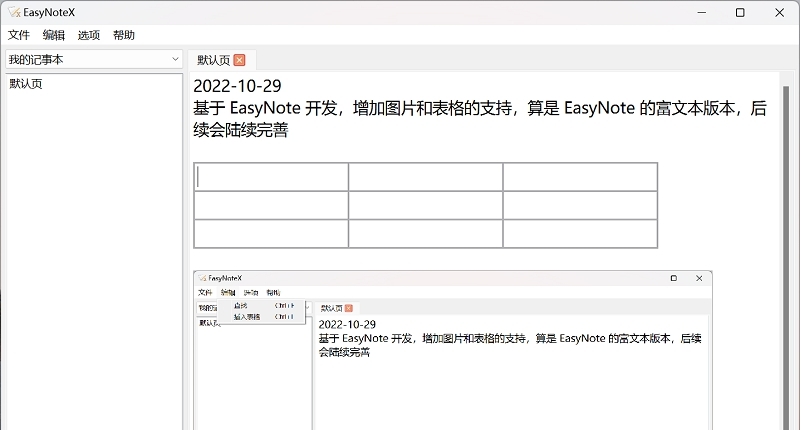Place cursor in table's first row first cell

271,177
